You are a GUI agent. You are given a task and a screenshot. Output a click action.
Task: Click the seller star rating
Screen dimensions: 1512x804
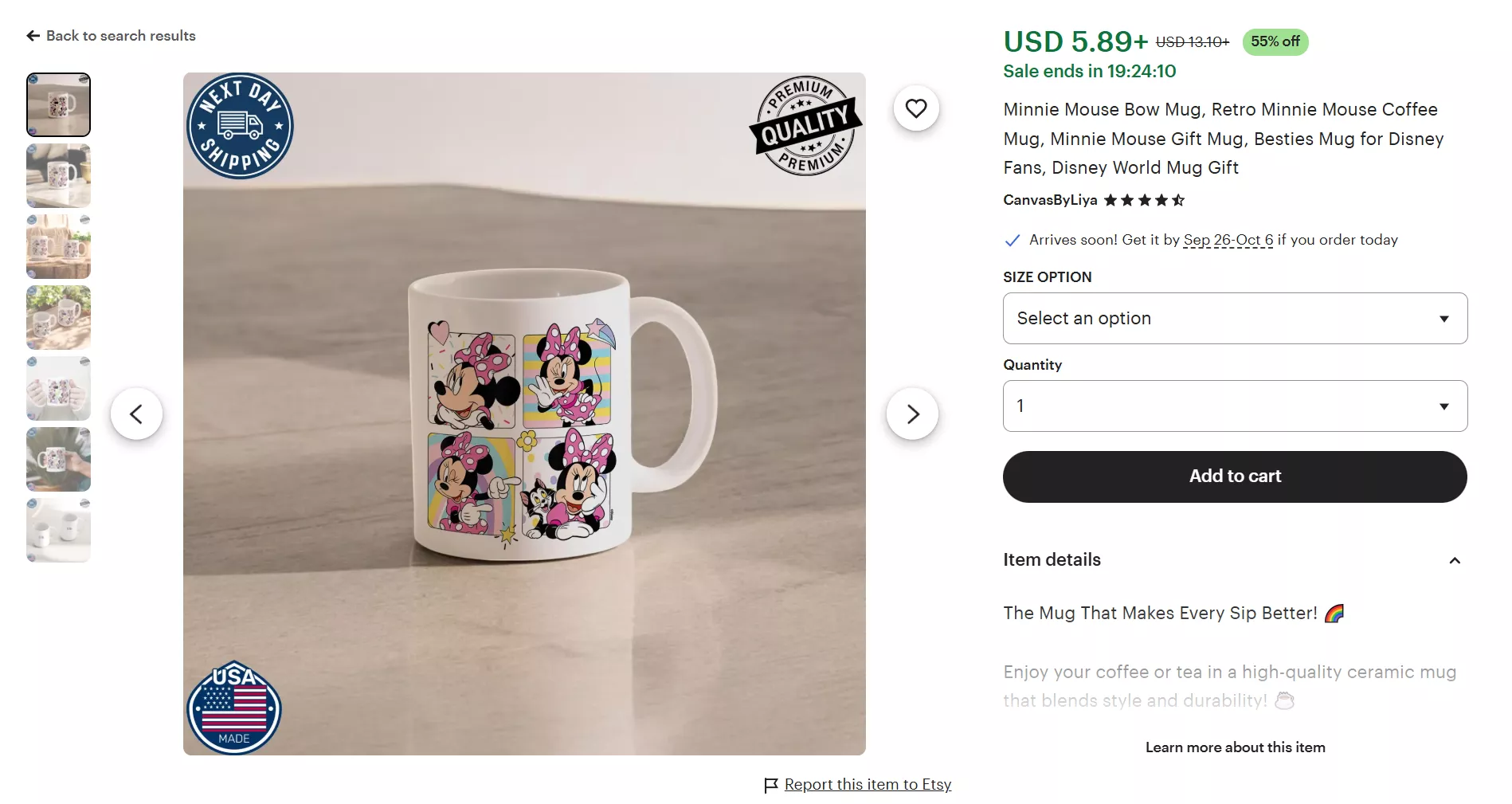tap(1144, 200)
